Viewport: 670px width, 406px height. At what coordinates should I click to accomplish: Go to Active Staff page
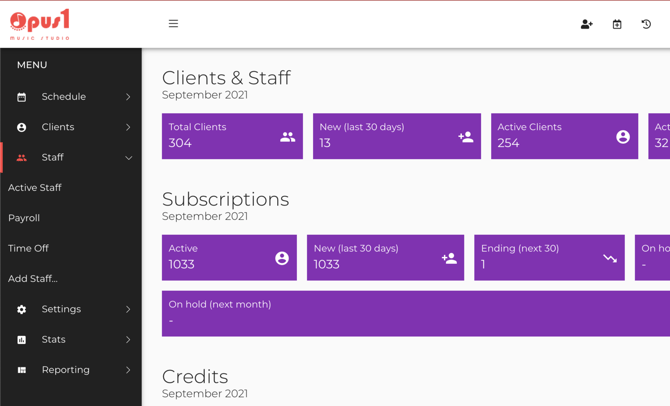35,188
